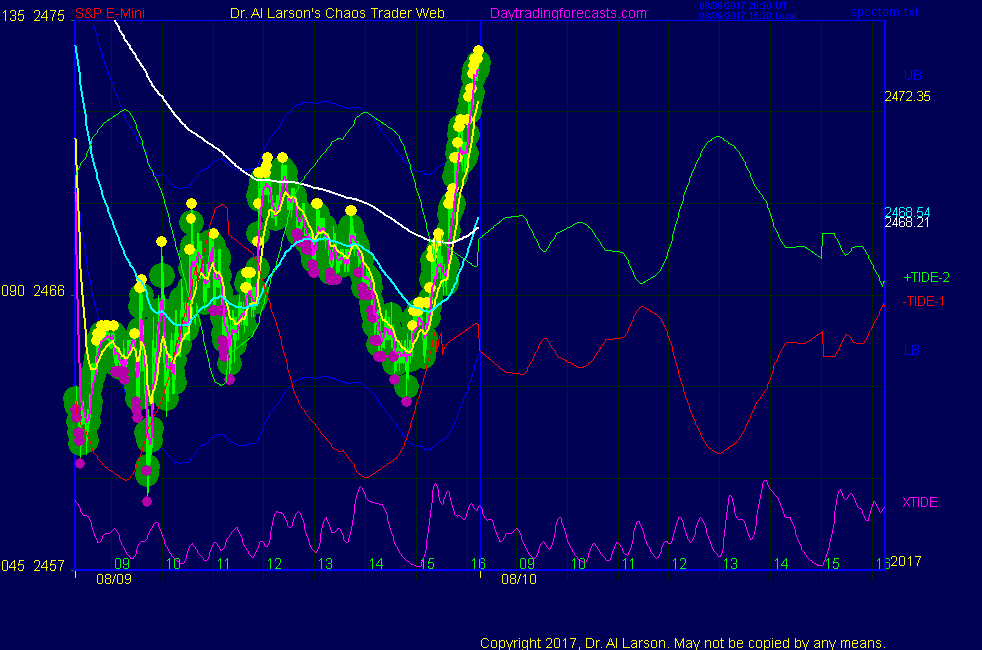The width and height of the screenshot is (982, 650).
Task: Click the +TIDE-2 legend label
Action: point(924,277)
